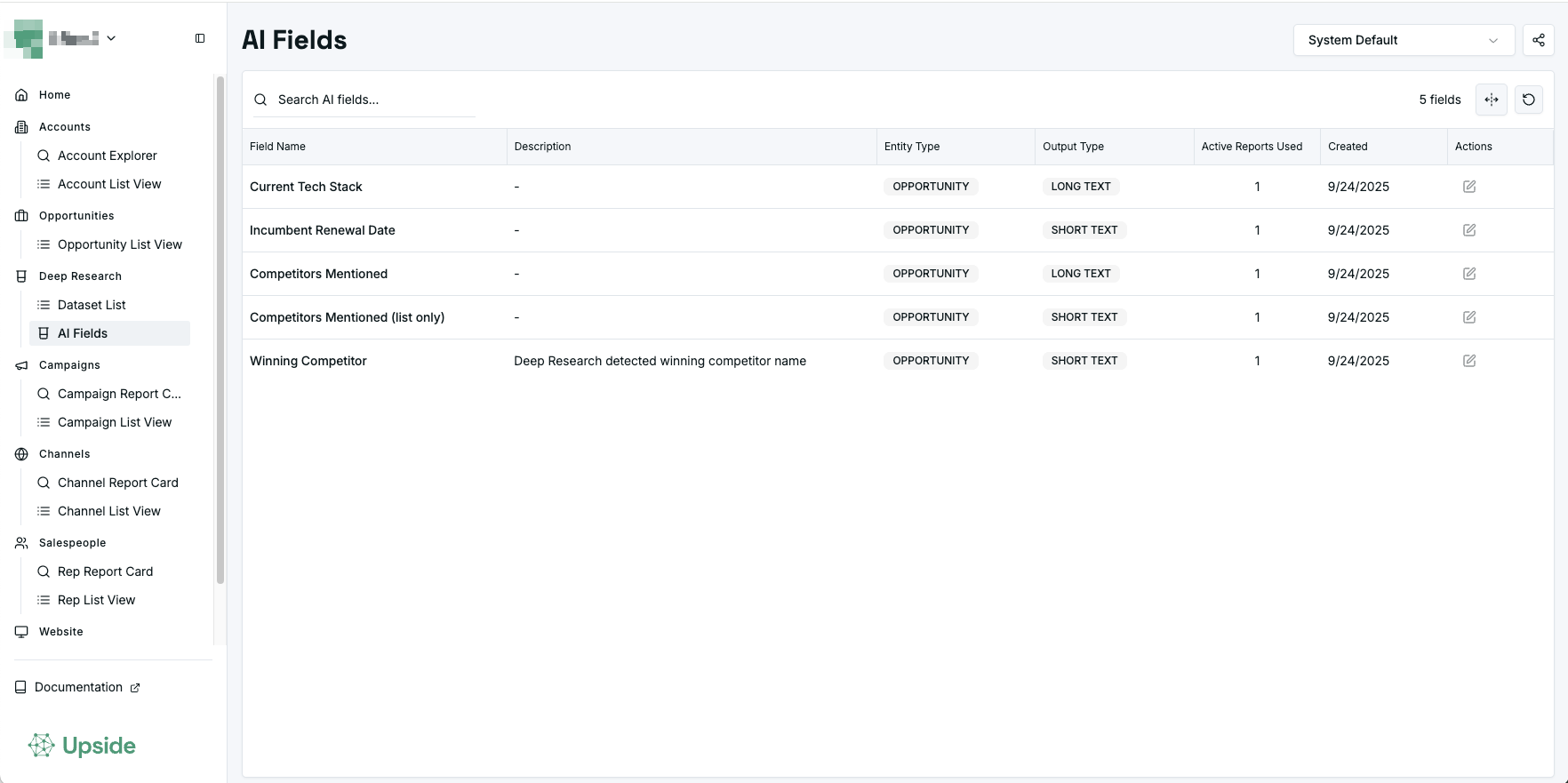The width and height of the screenshot is (1568, 783).
Task: Go to Home in sidebar
Action: (54, 95)
